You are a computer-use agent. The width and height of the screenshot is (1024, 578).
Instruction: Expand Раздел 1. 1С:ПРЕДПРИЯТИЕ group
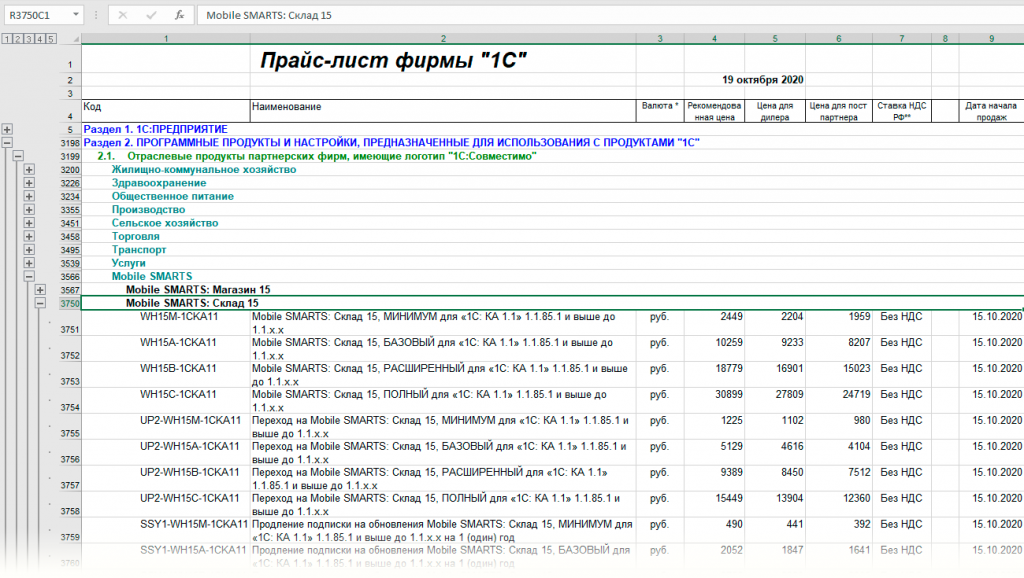7,129
